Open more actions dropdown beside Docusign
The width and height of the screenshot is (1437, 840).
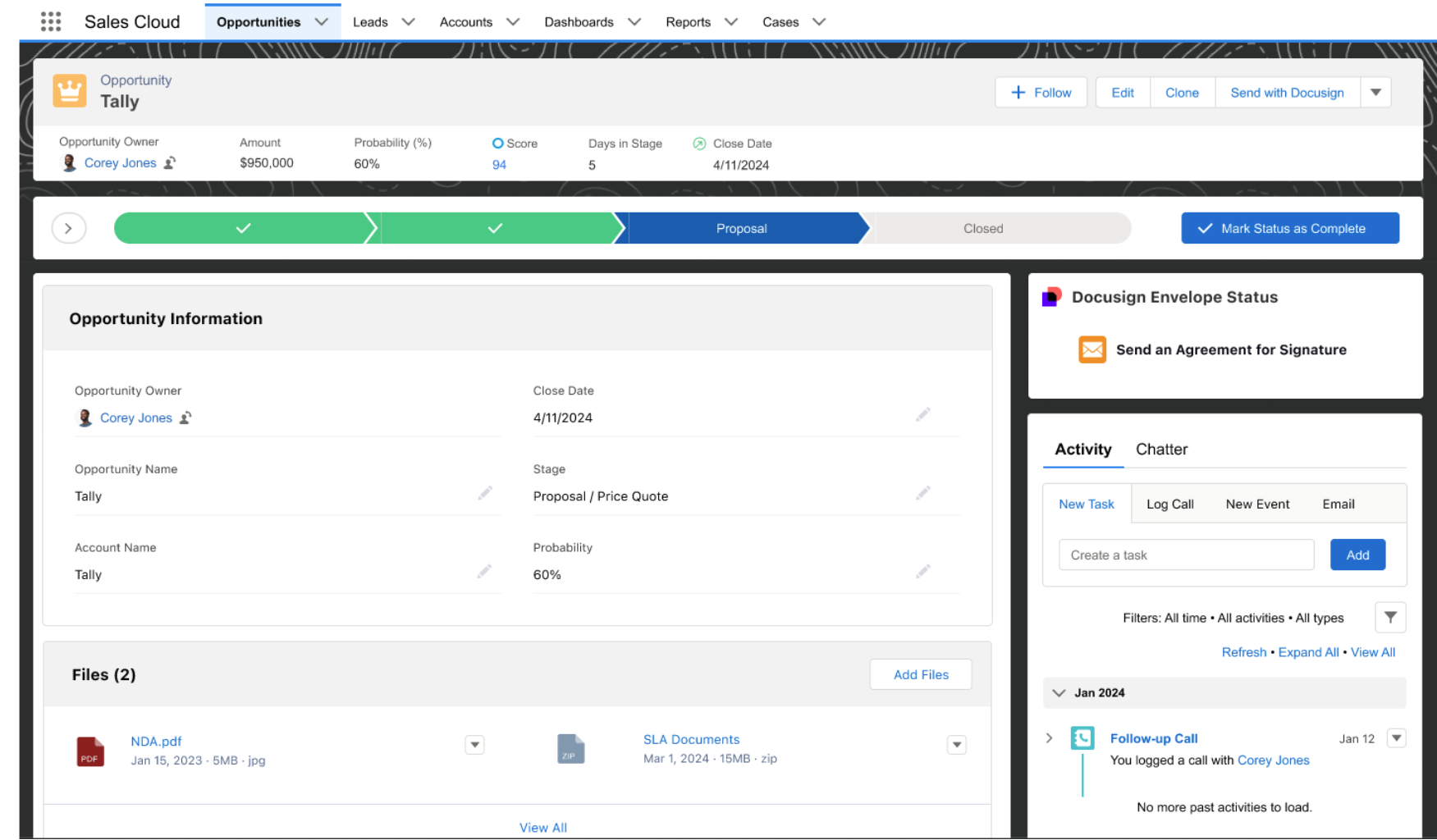click(1375, 93)
